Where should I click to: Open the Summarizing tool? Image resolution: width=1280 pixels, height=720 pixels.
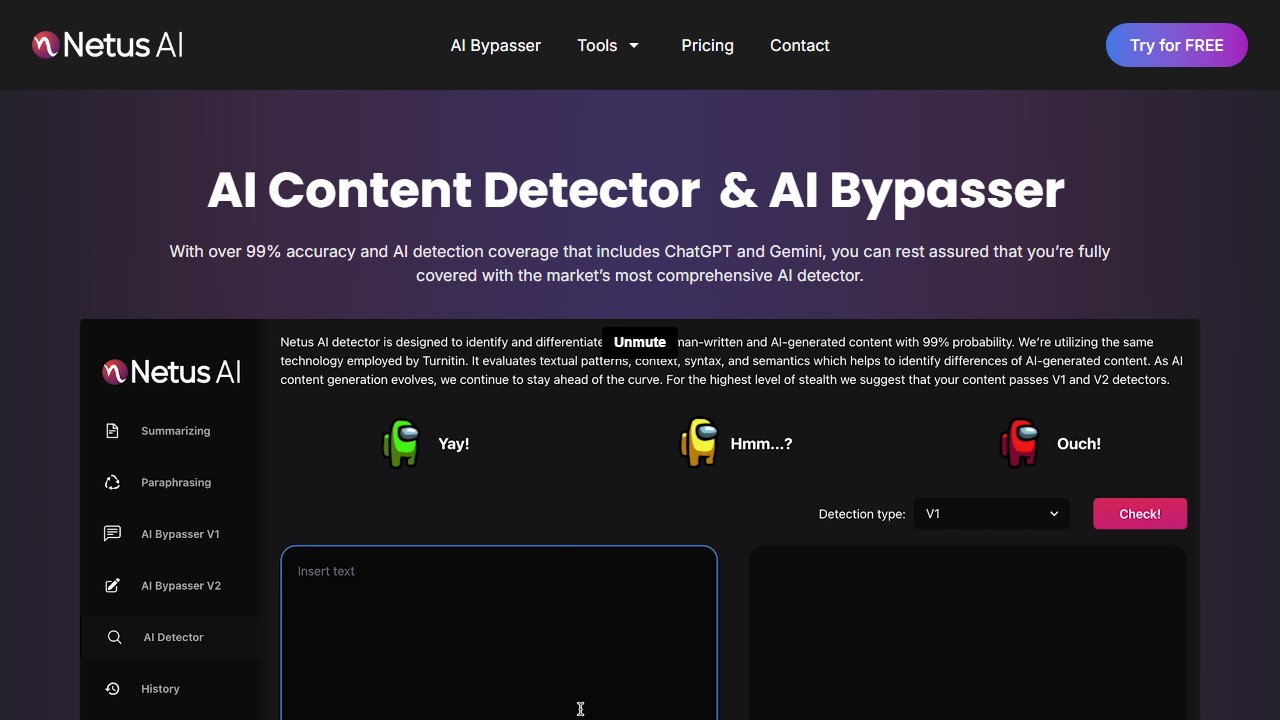[175, 431]
